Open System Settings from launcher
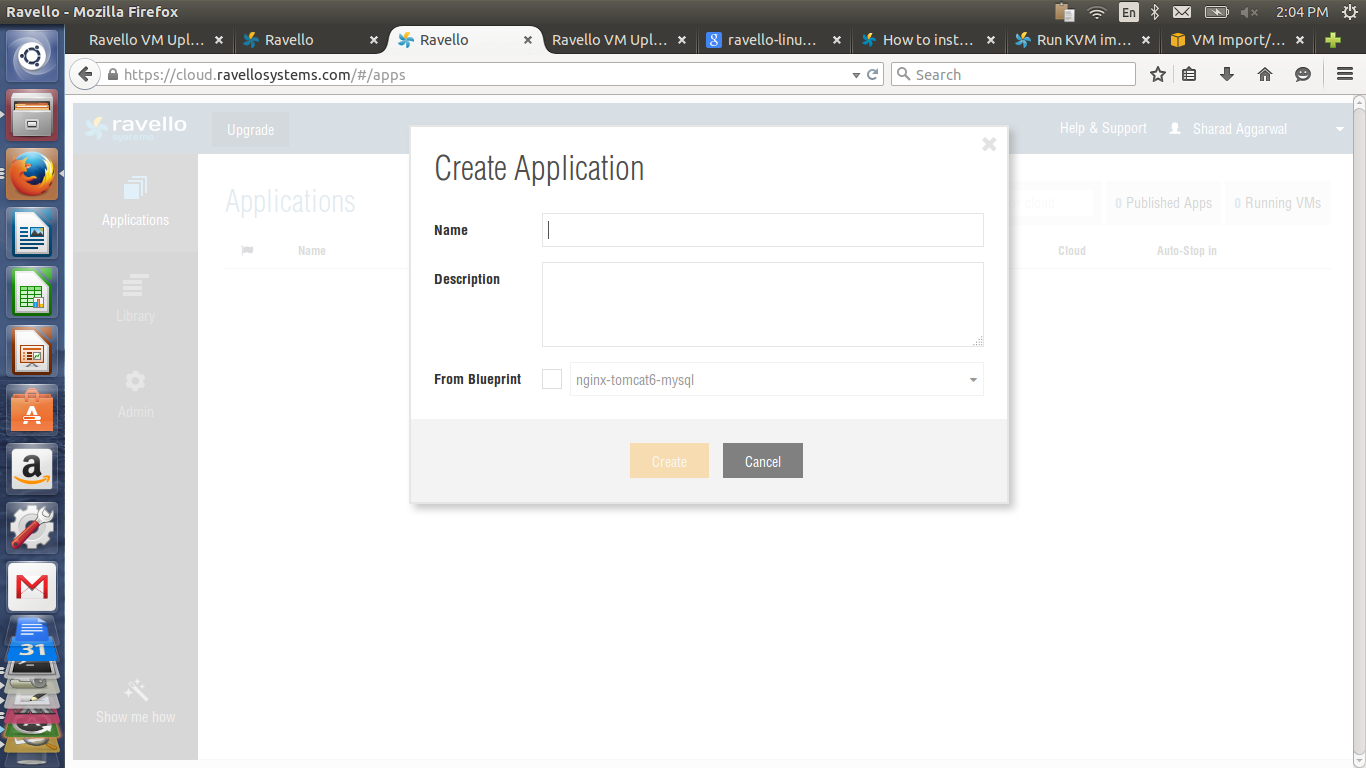 pos(32,528)
